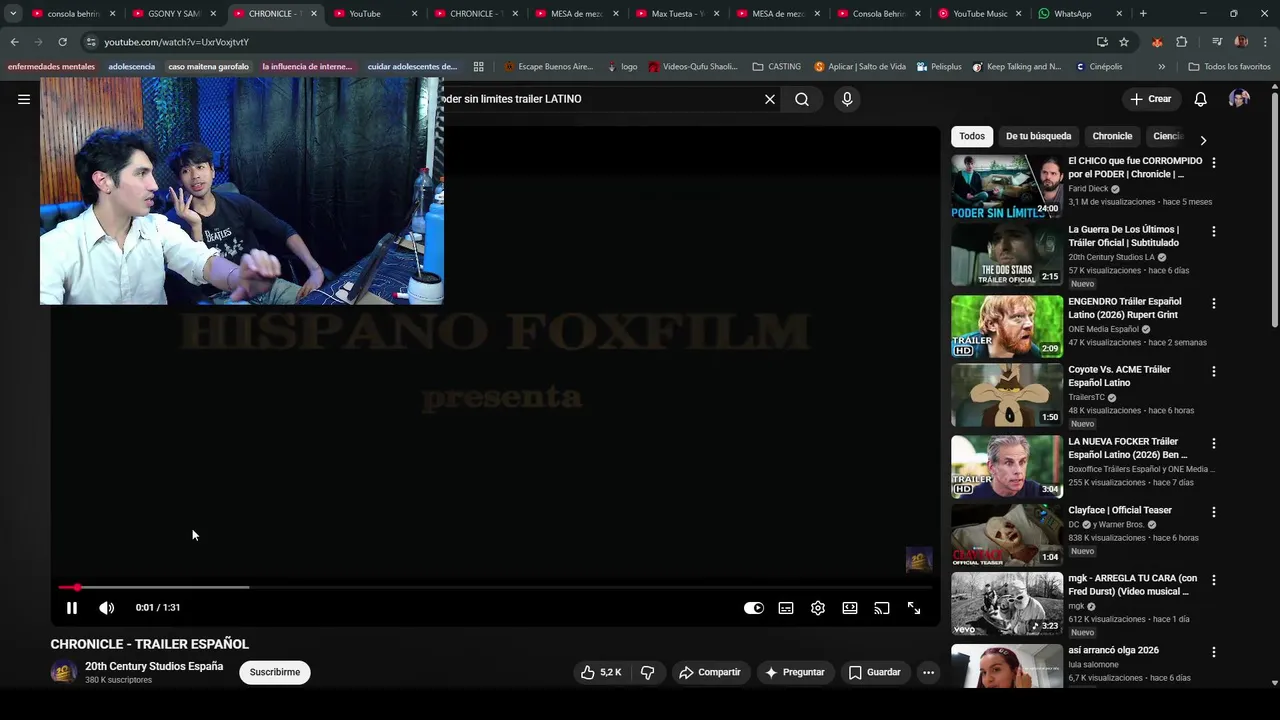Open more actions menu beside Guardar
Screen dimensions: 1280x720
[x=928, y=672]
